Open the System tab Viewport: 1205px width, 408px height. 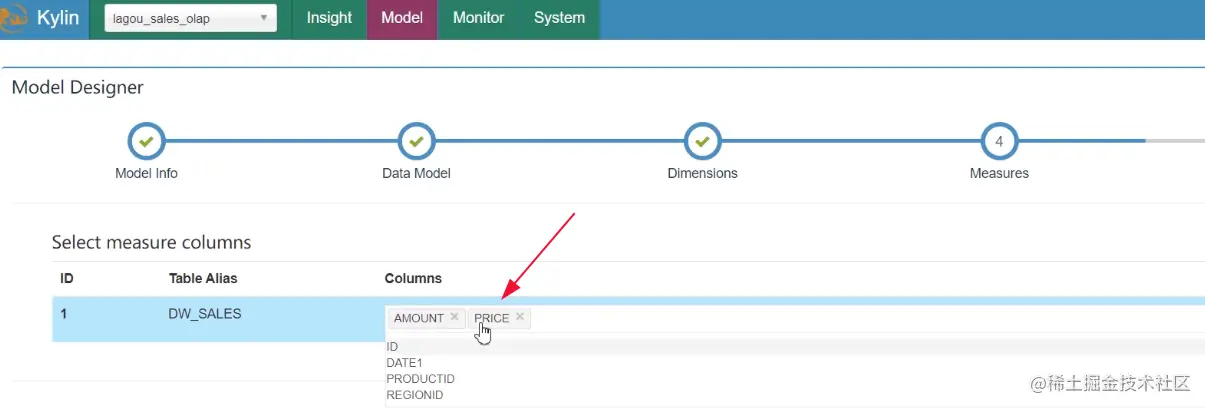coord(559,18)
